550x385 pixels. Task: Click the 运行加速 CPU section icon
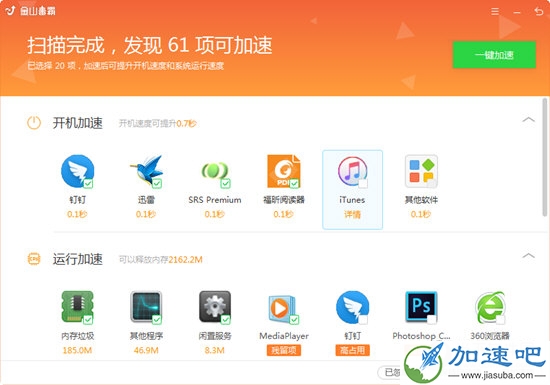tap(34, 259)
